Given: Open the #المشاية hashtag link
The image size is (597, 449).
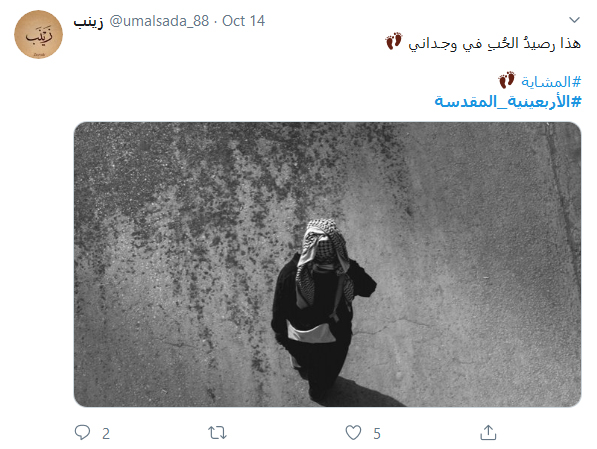Looking at the screenshot, I should 551,81.
